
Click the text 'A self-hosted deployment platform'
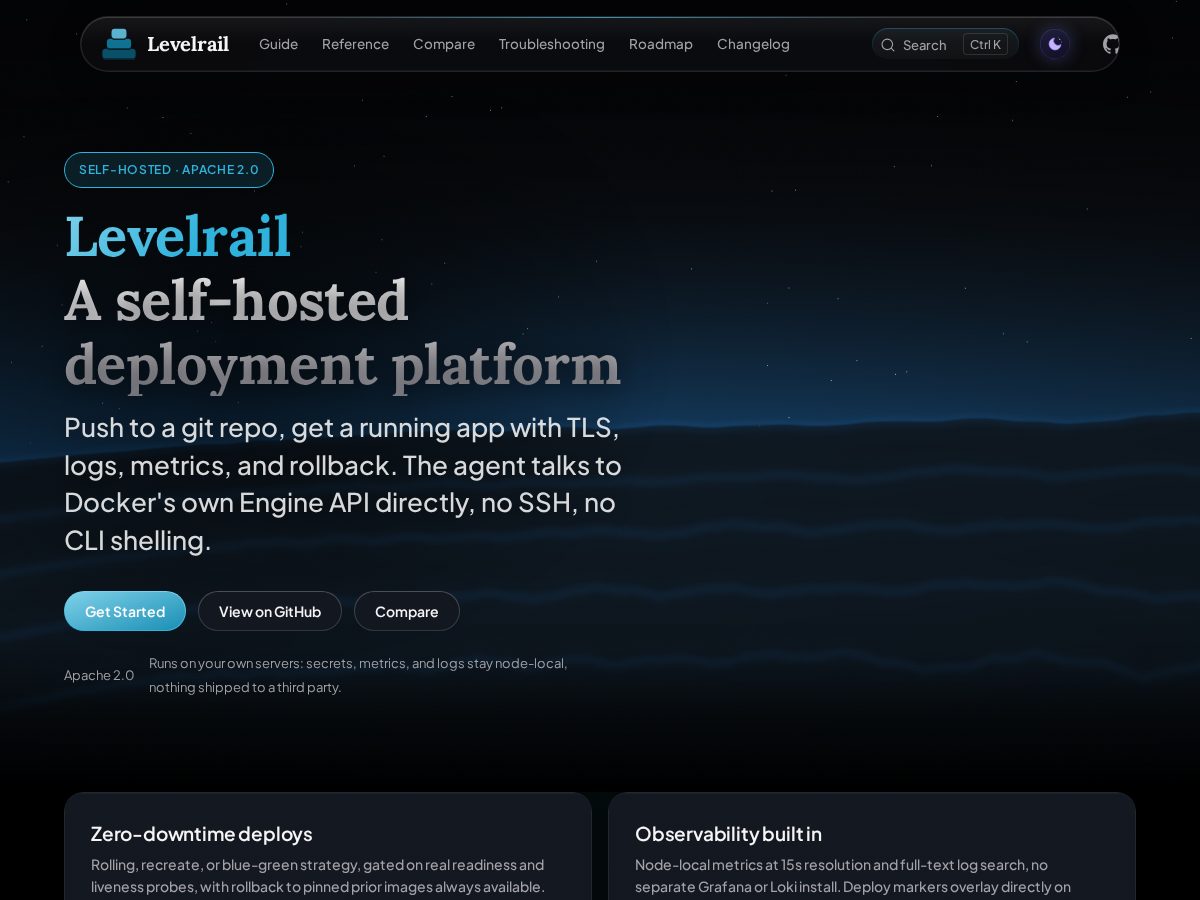point(342,332)
